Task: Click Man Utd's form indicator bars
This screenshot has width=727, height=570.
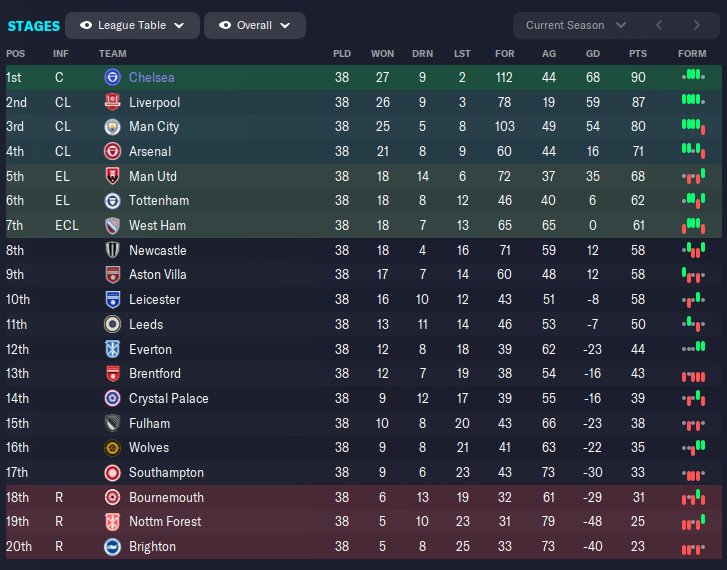Action: coord(692,177)
